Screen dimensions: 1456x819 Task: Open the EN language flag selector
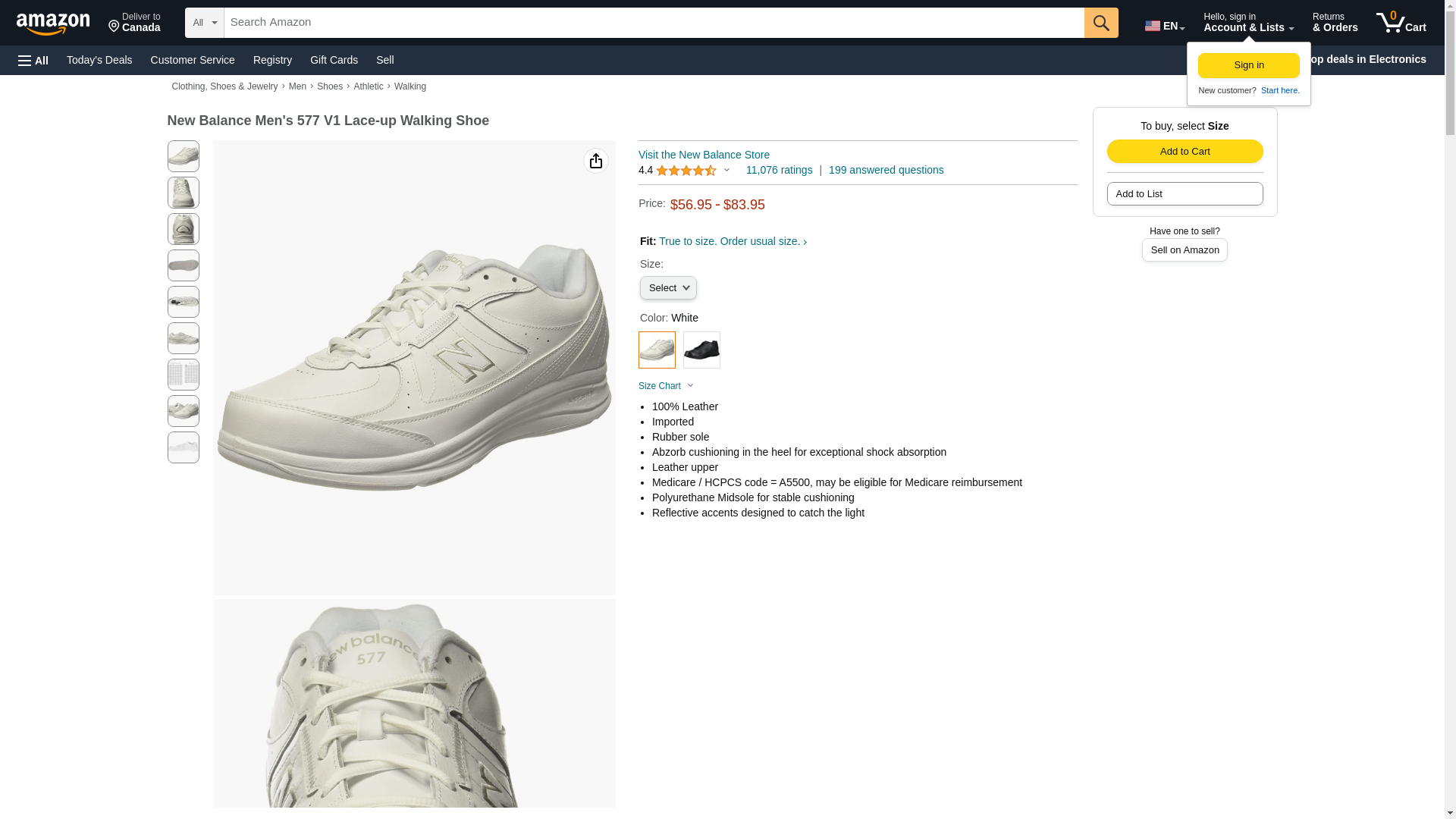[x=1164, y=26]
